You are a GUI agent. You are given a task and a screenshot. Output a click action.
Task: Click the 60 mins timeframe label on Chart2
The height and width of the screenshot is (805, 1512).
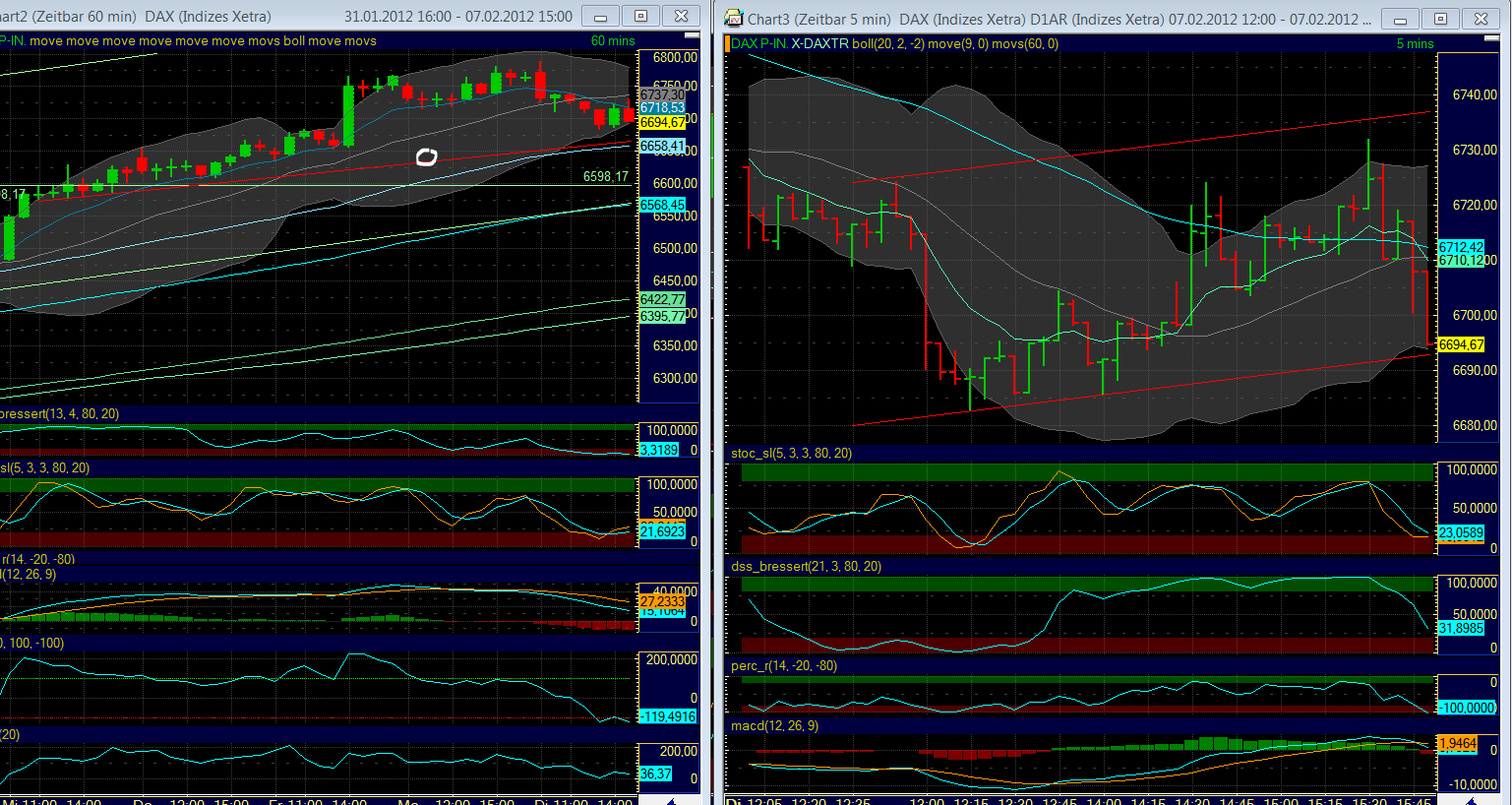pos(615,40)
